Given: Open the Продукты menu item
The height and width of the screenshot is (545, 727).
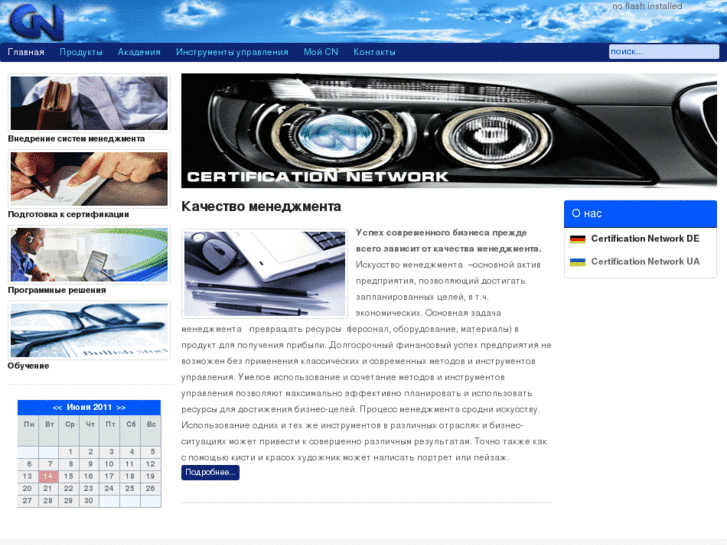Looking at the screenshot, I should point(81,52).
